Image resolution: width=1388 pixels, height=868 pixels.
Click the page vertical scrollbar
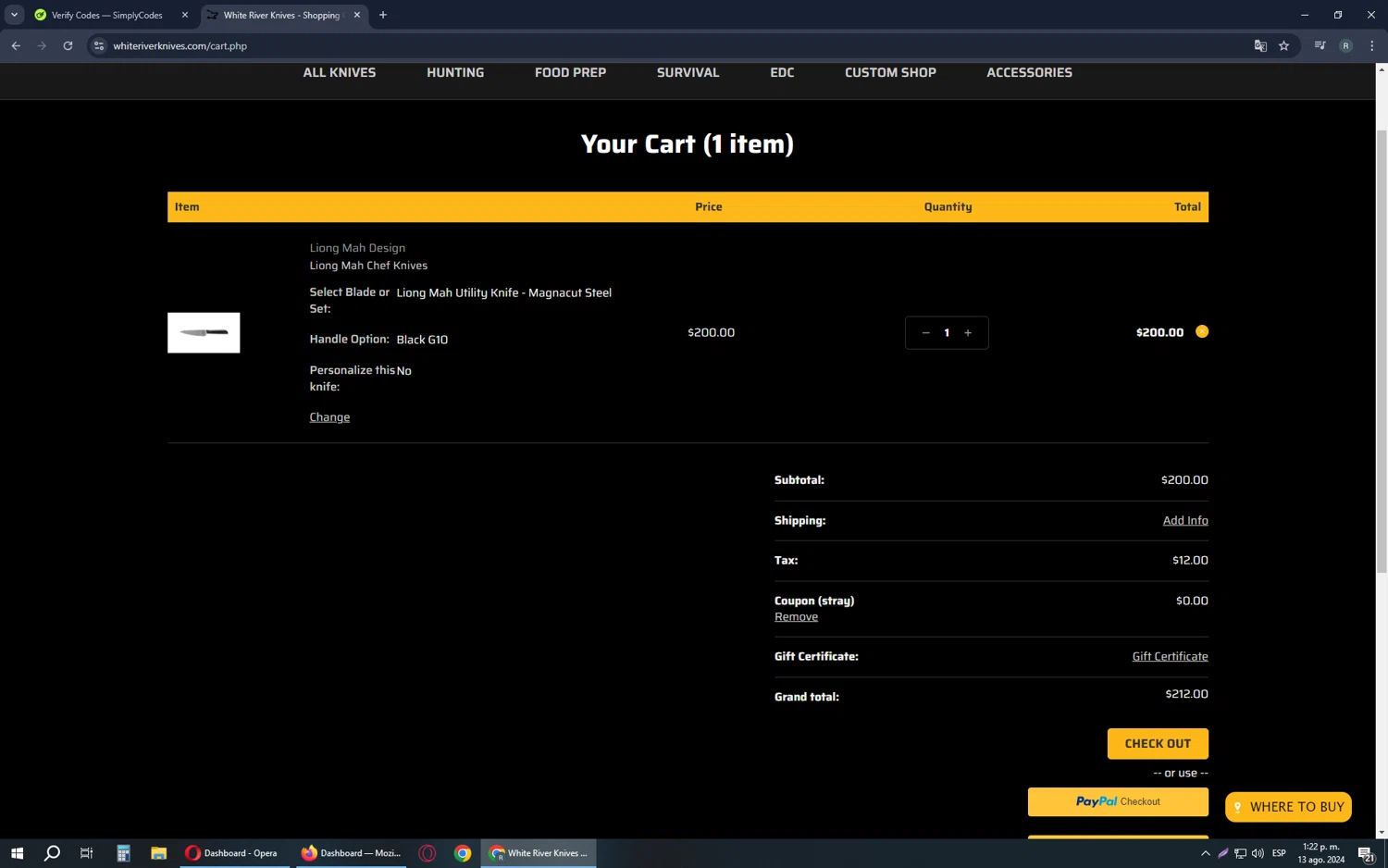[x=1382, y=352]
